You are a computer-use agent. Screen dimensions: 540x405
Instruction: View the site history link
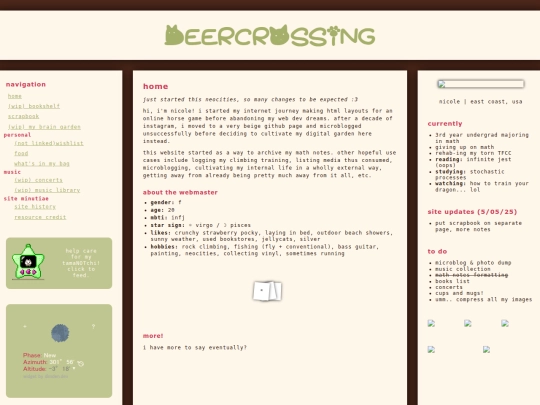35,207
